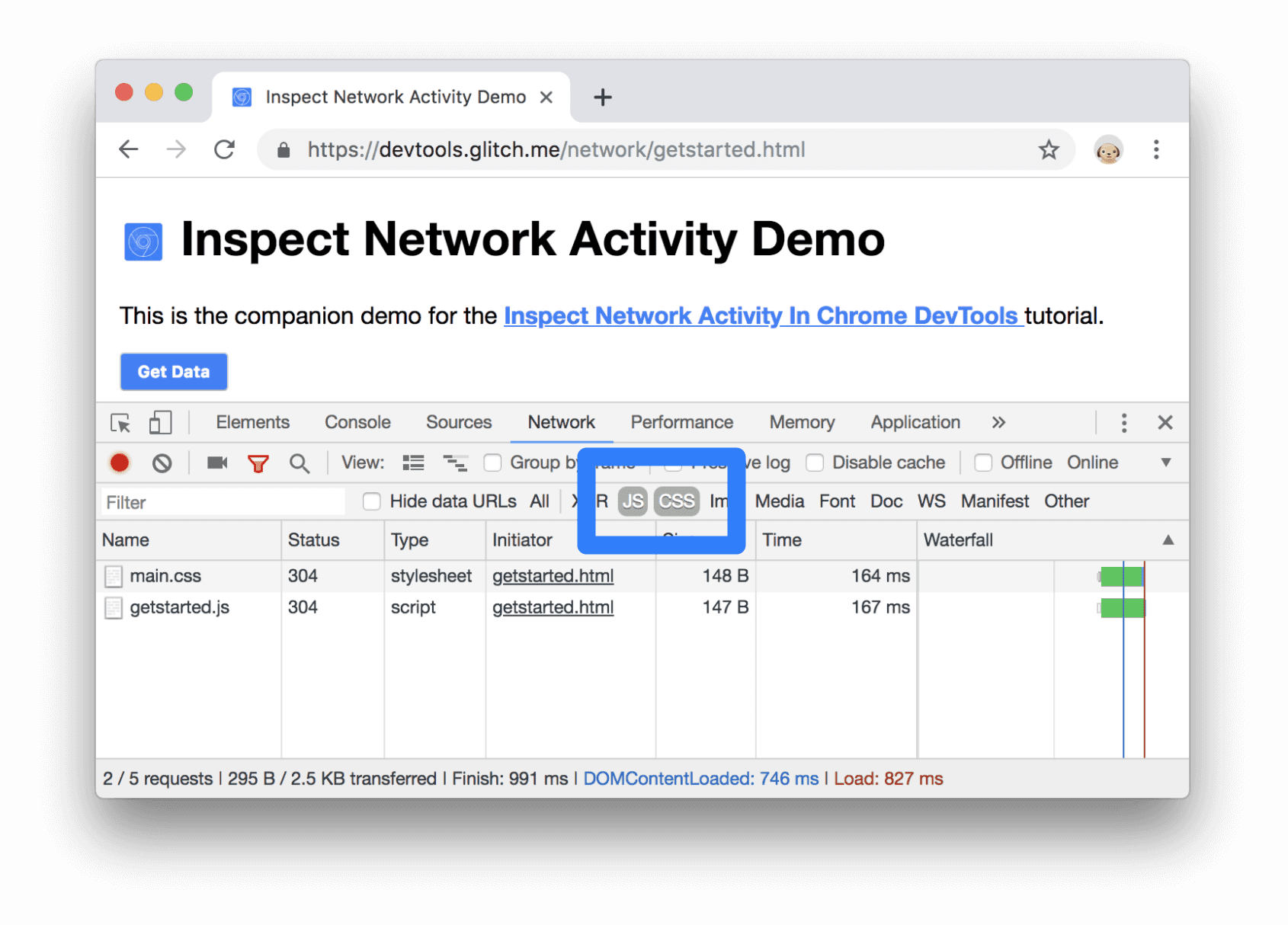Toggle Waterfall sort direction arrow
Viewport: 1288px width, 925px height.
[x=1168, y=540]
